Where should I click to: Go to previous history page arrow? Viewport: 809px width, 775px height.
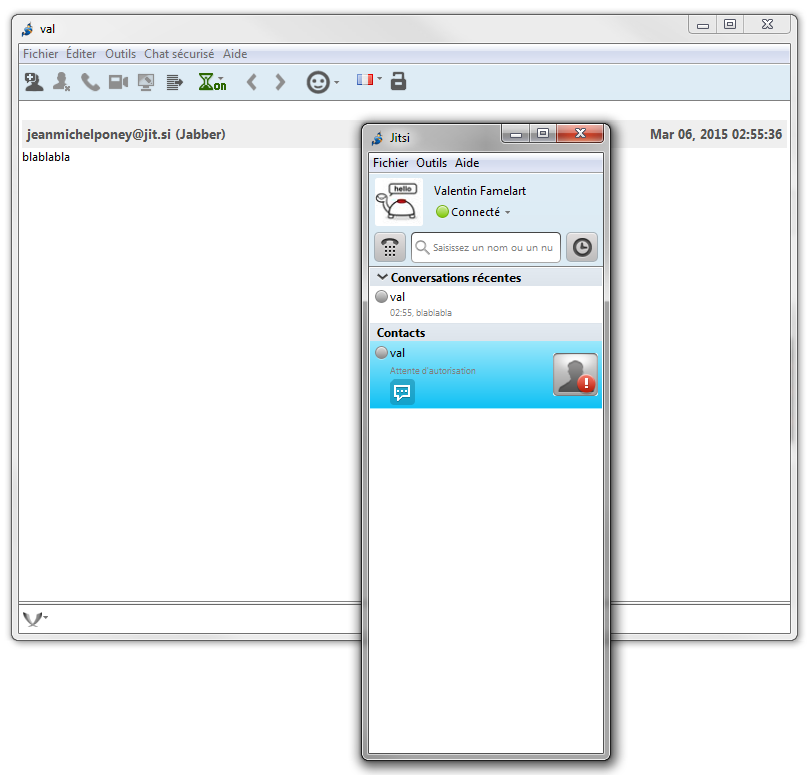click(252, 82)
